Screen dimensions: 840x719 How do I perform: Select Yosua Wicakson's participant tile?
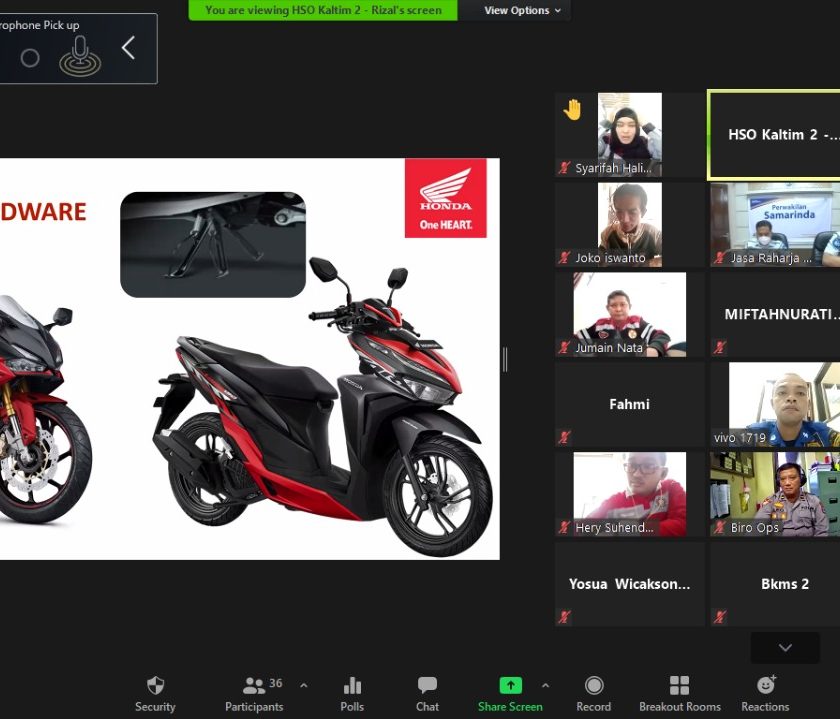click(x=629, y=585)
